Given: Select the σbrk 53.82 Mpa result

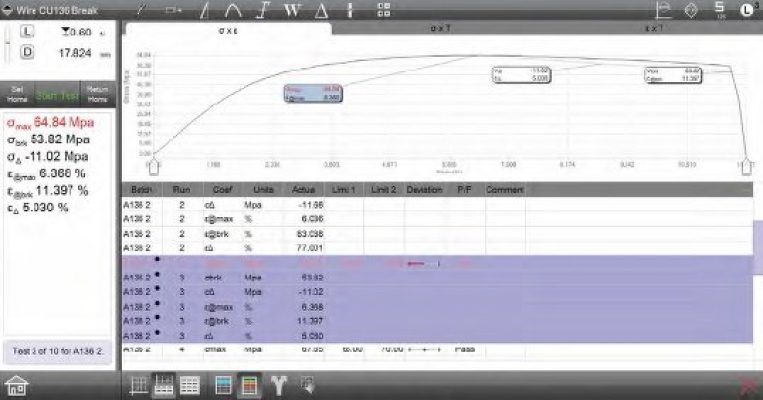Looking at the screenshot, I should (48, 140).
